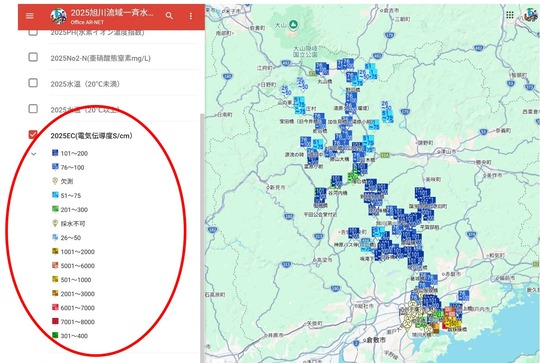Select the 2025EC(電気伝導度S/cm) layer title
This screenshot has width=540, height=363.
(91, 136)
